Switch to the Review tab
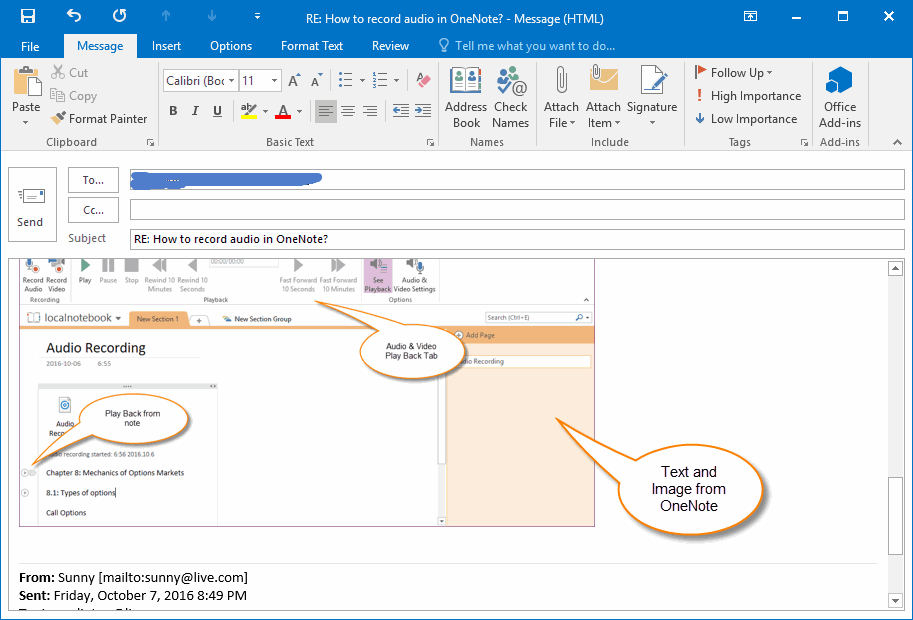The width and height of the screenshot is (913, 620). (390, 46)
